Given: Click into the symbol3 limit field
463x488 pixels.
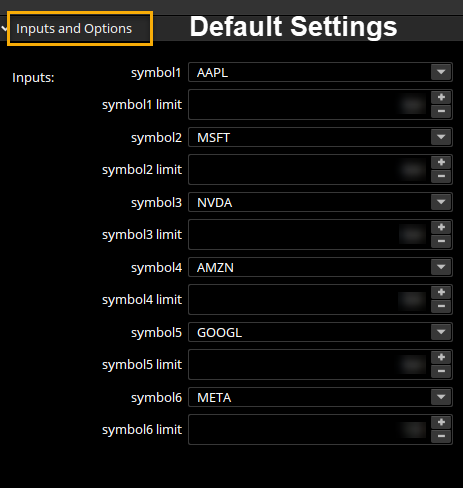Looking at the screenshot, I should [x=309, y=235].
